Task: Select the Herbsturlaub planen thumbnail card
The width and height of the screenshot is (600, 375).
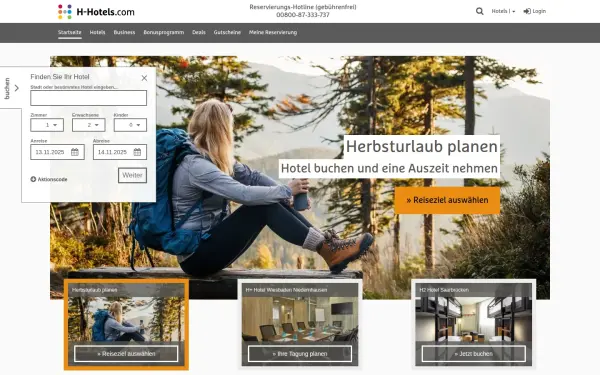Action: [126, 324]
